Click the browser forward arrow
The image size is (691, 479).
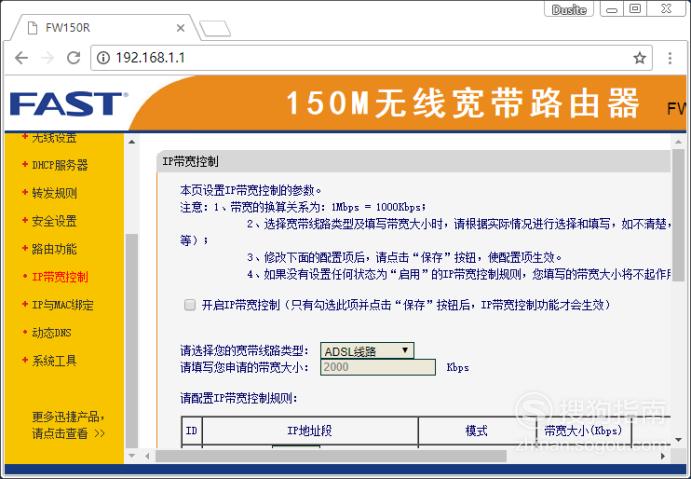point(47,58)
